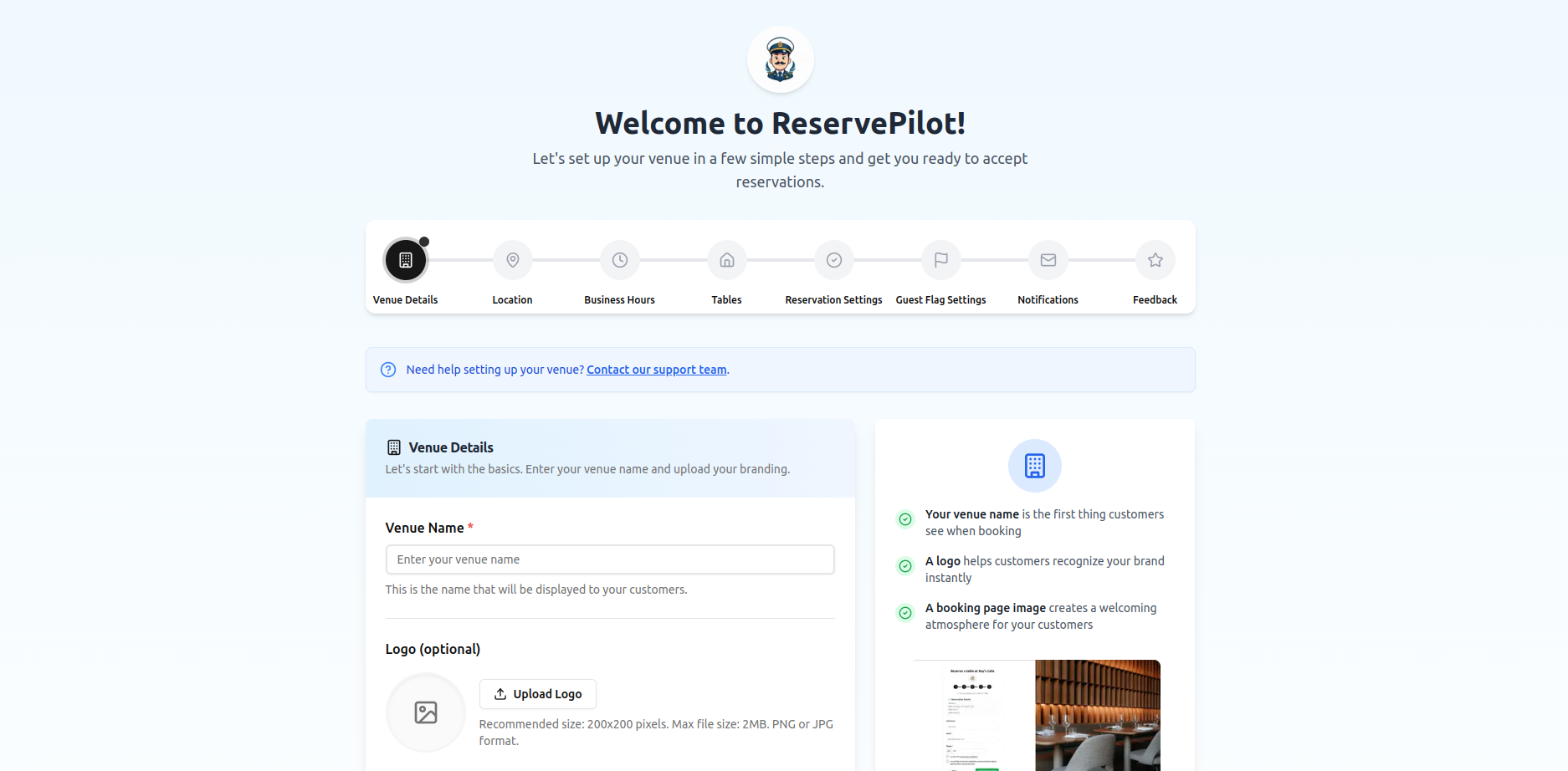Viewport: 1568px width, 771px height.
Task: Select the Notifications envelope step icon
Action: [x=1048, y=260]
